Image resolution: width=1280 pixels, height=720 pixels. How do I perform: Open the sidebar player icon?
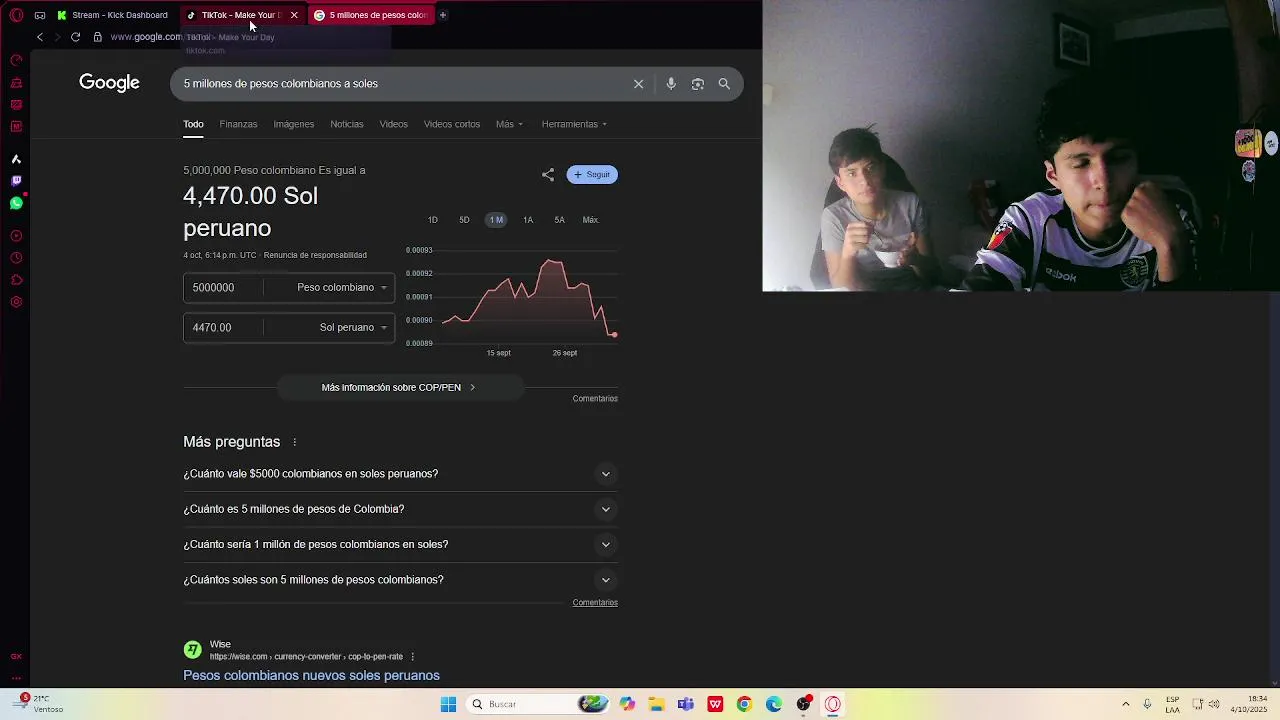(16, 236)
